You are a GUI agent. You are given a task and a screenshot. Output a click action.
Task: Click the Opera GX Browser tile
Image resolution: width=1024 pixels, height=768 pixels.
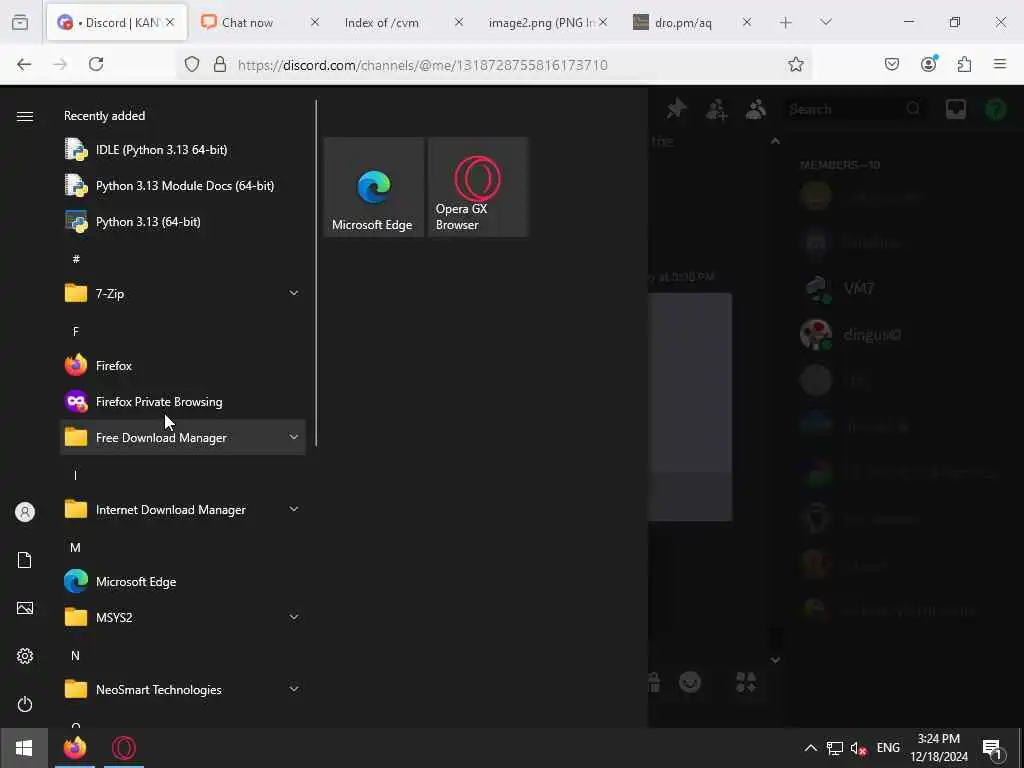tap(478, 187)
